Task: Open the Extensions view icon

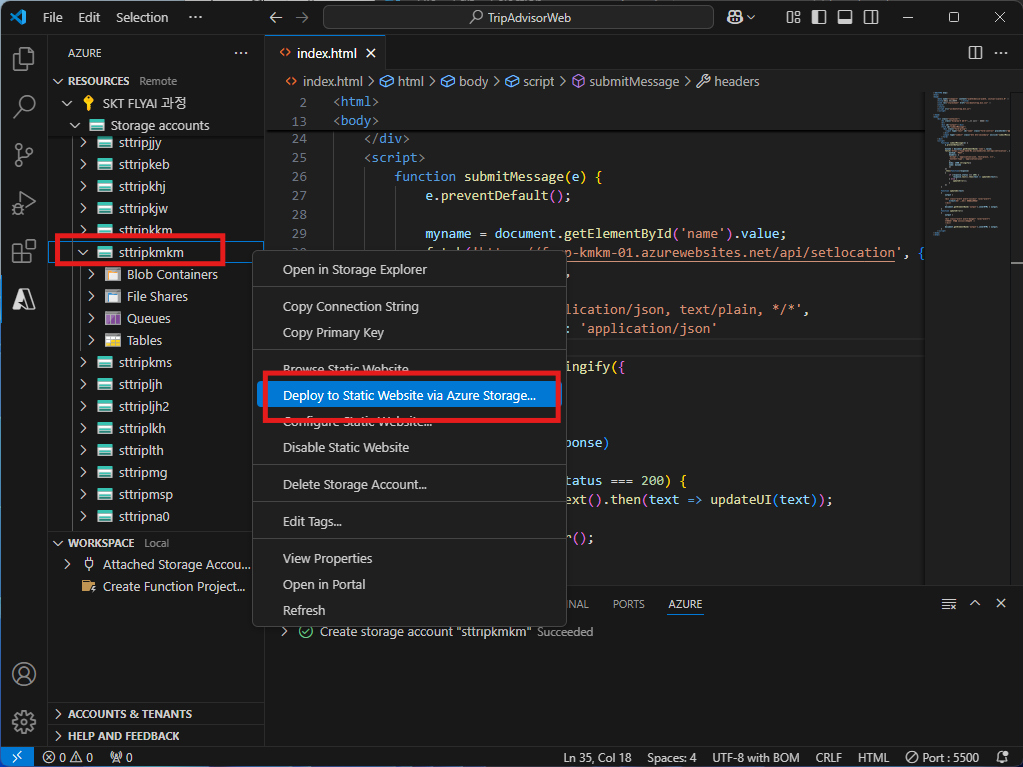Action: coord(23,251)
